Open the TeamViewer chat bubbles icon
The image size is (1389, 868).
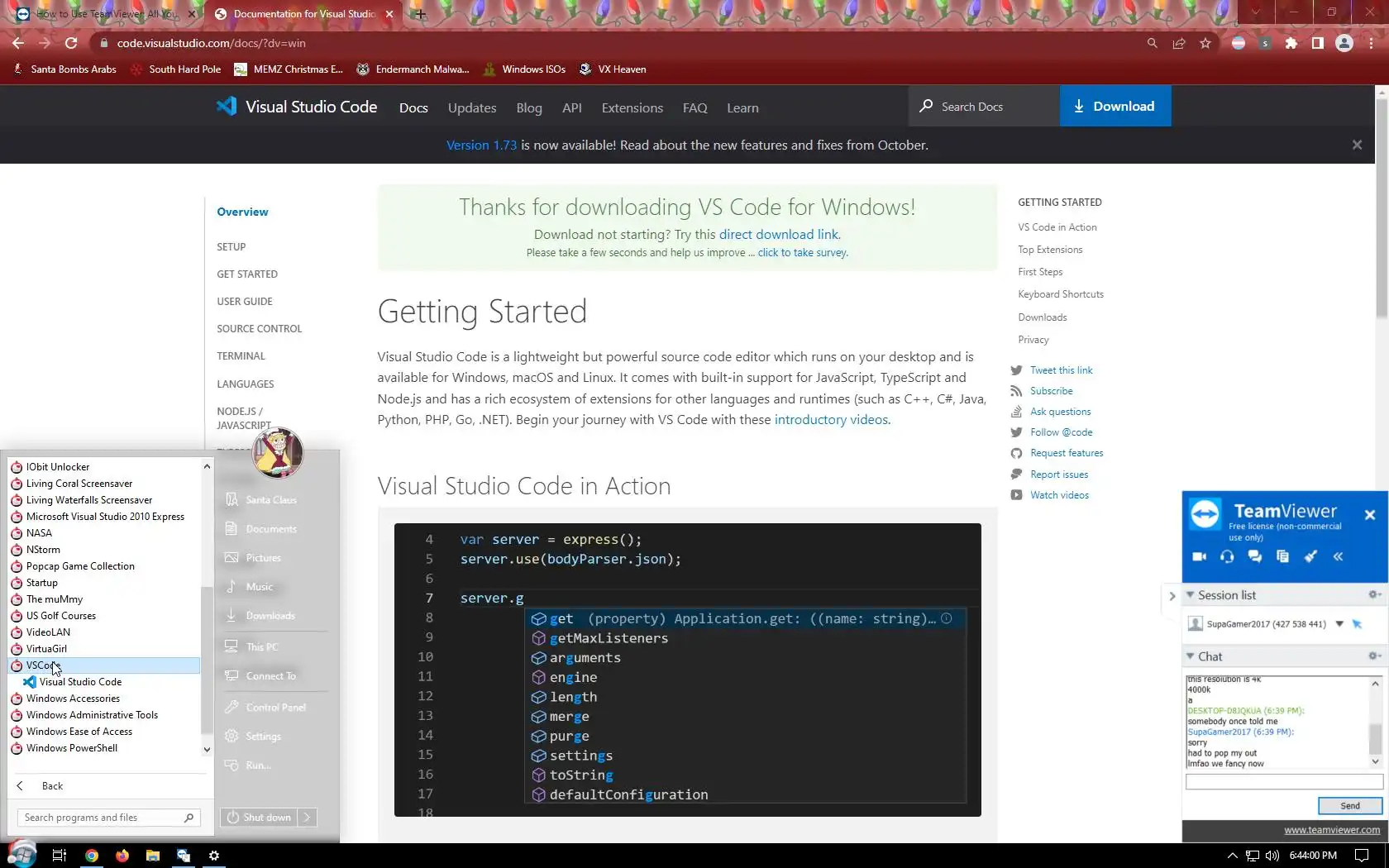click(1255, 557)
